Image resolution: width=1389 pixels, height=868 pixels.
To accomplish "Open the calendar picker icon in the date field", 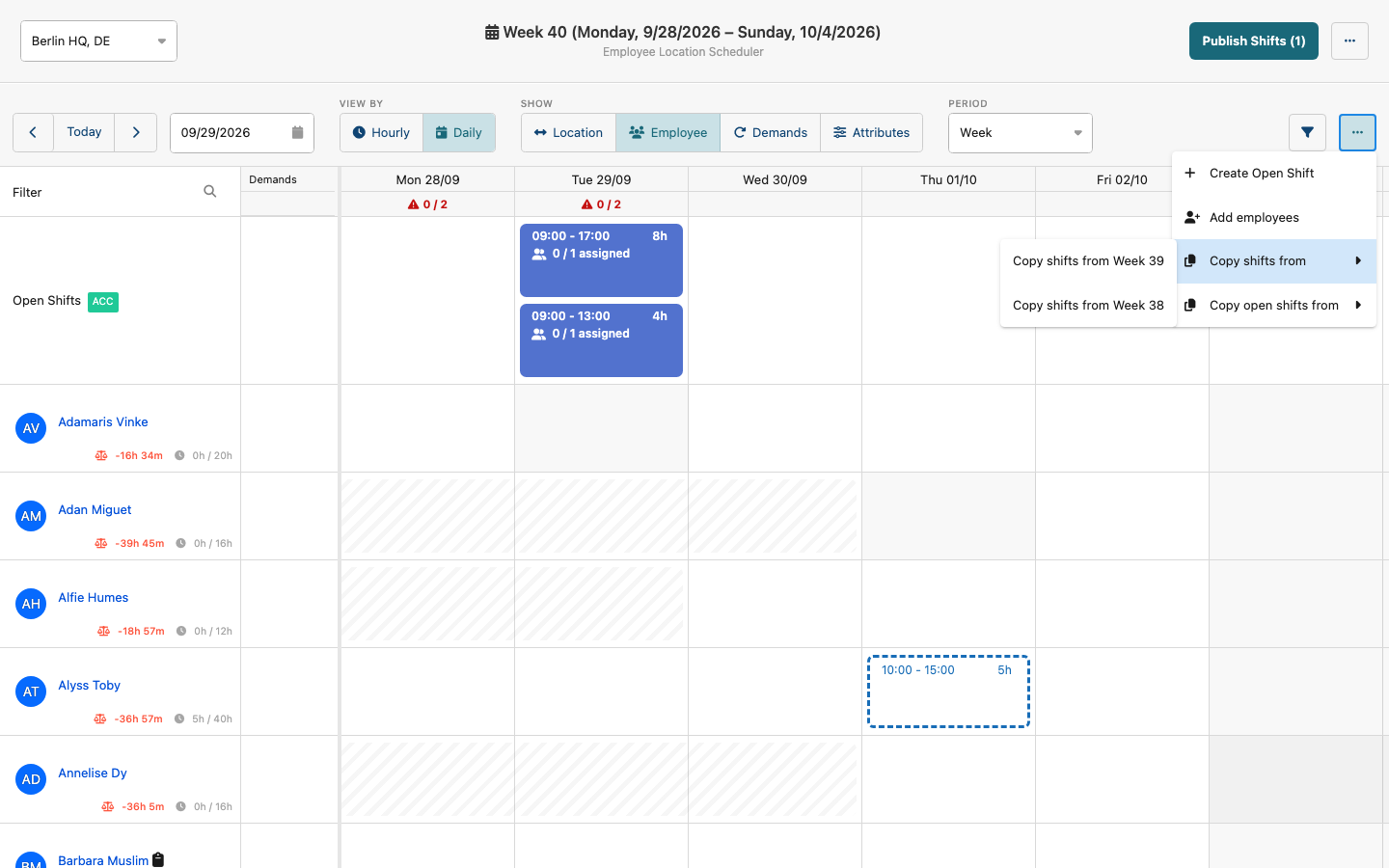I will pos(298,132).
